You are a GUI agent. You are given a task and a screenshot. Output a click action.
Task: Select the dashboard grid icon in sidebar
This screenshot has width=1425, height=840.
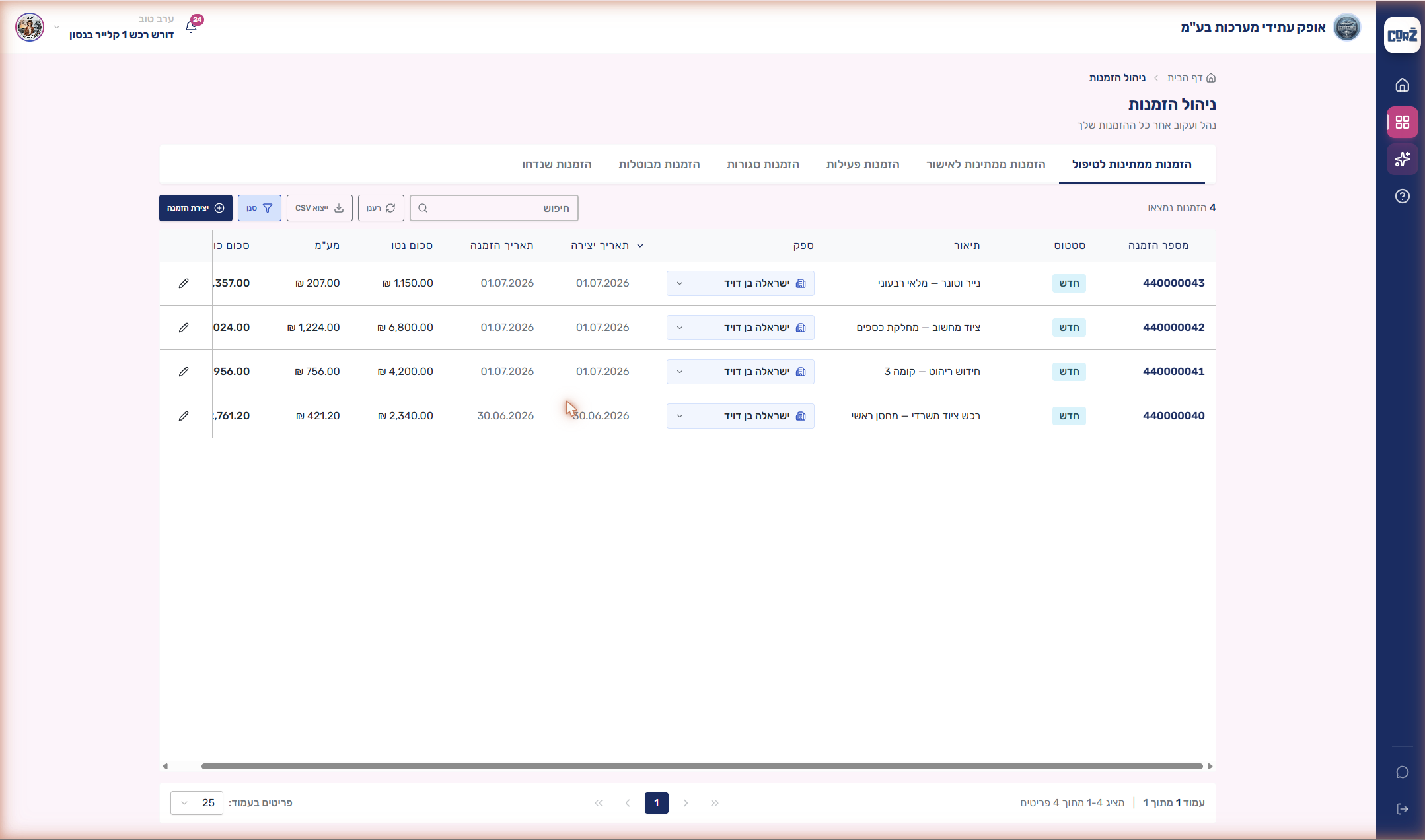click(x=1402, y=122)
